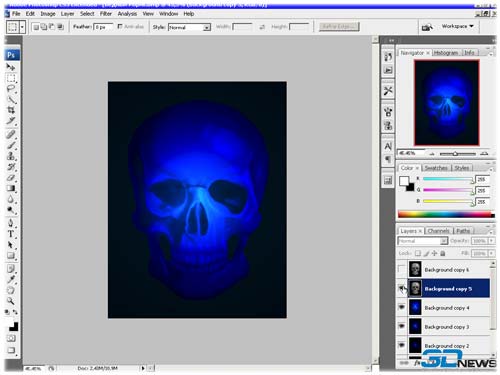
Task: Select the Blur tool
Action: 11,199
